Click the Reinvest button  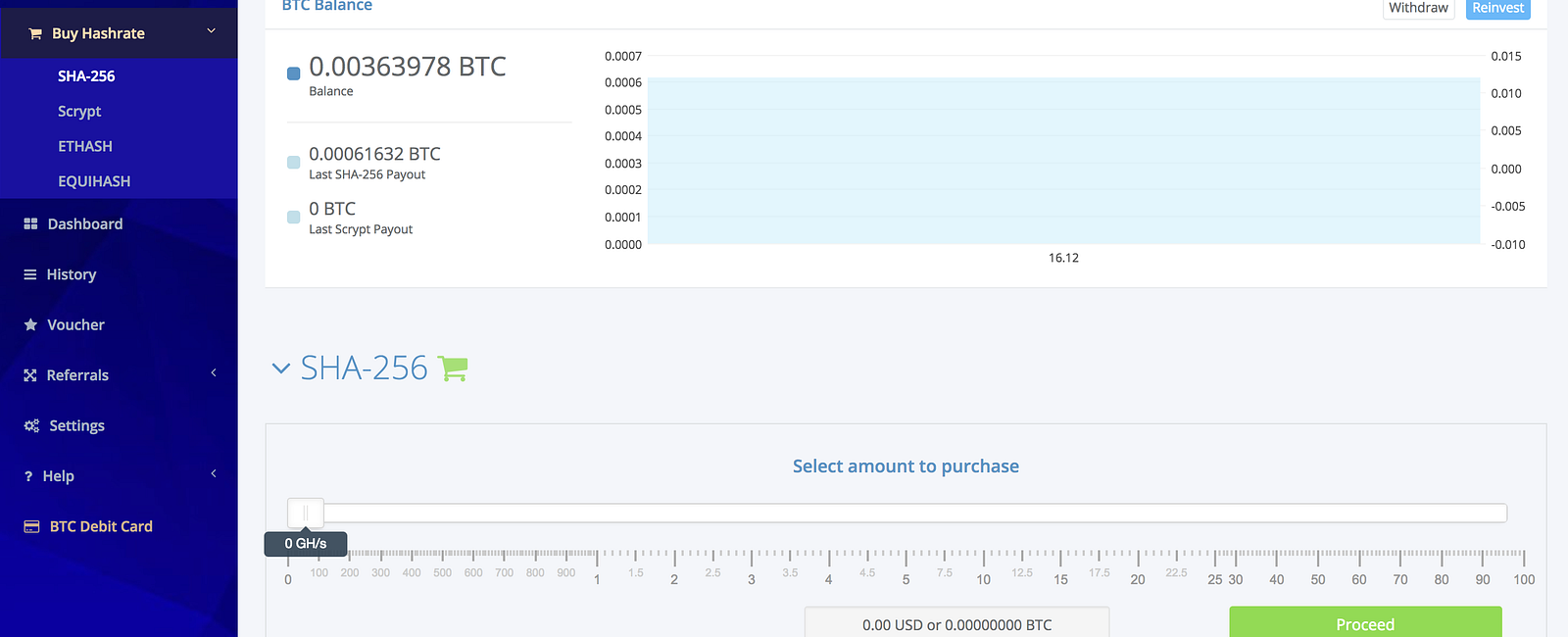pyautogui.click(x=1497, y=8)
